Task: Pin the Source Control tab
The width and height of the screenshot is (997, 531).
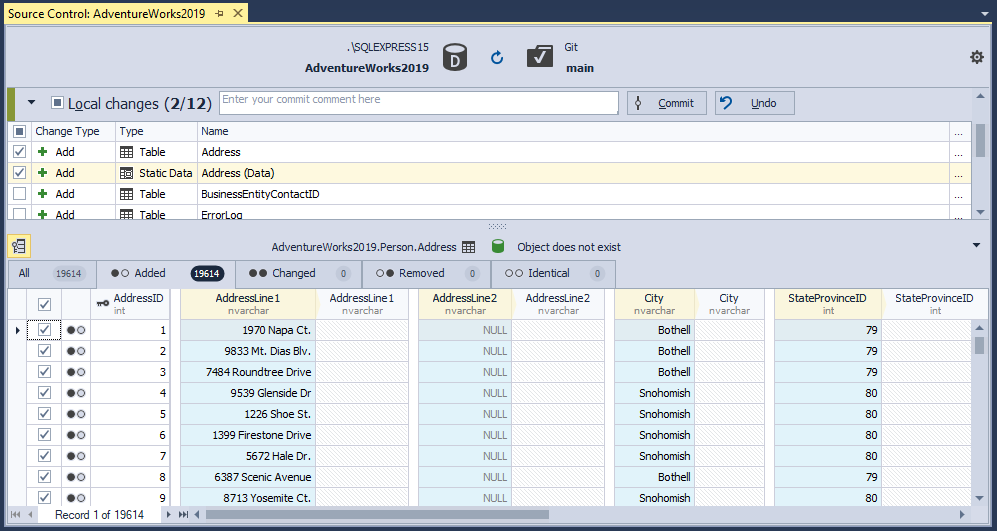Action: tap(219, 13)
